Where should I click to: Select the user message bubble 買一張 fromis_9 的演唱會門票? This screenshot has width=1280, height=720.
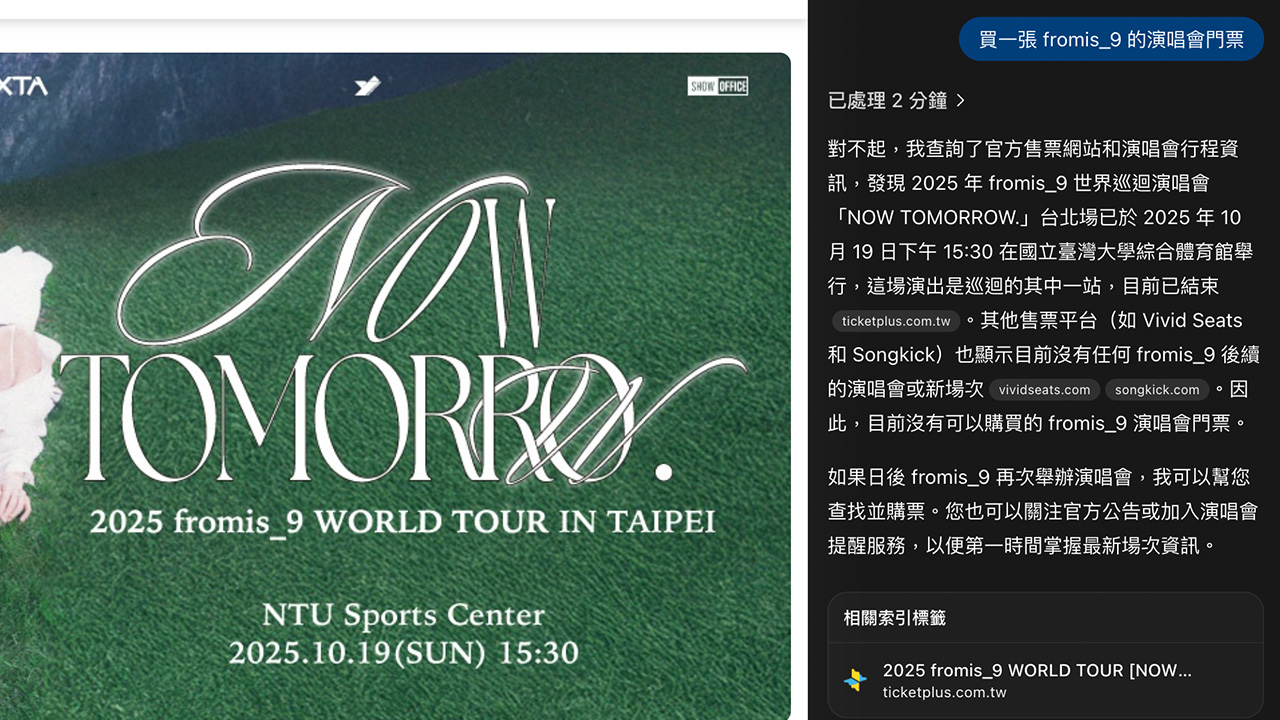click(1111, 40)
